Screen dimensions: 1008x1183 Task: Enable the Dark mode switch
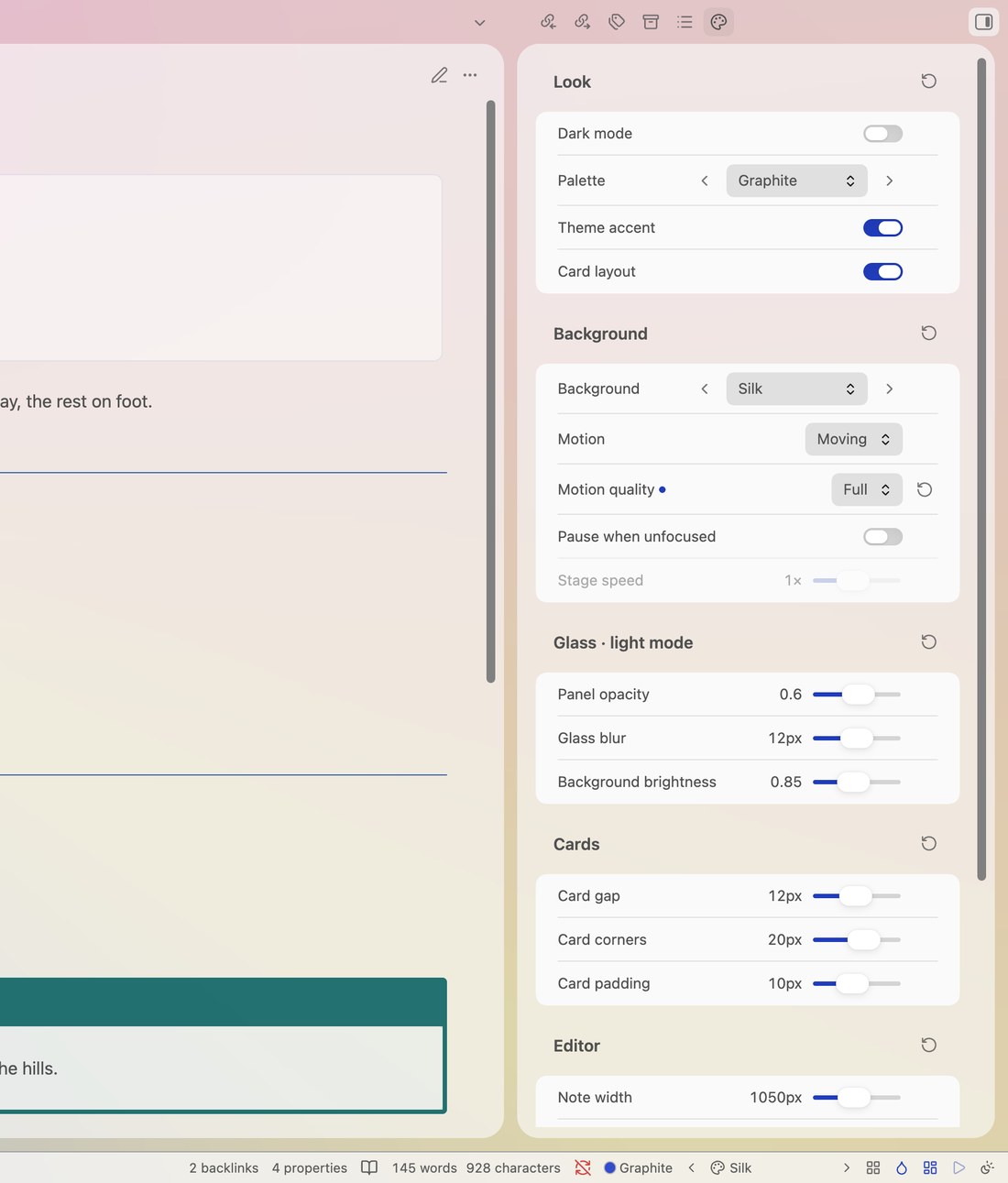[882, 134]
